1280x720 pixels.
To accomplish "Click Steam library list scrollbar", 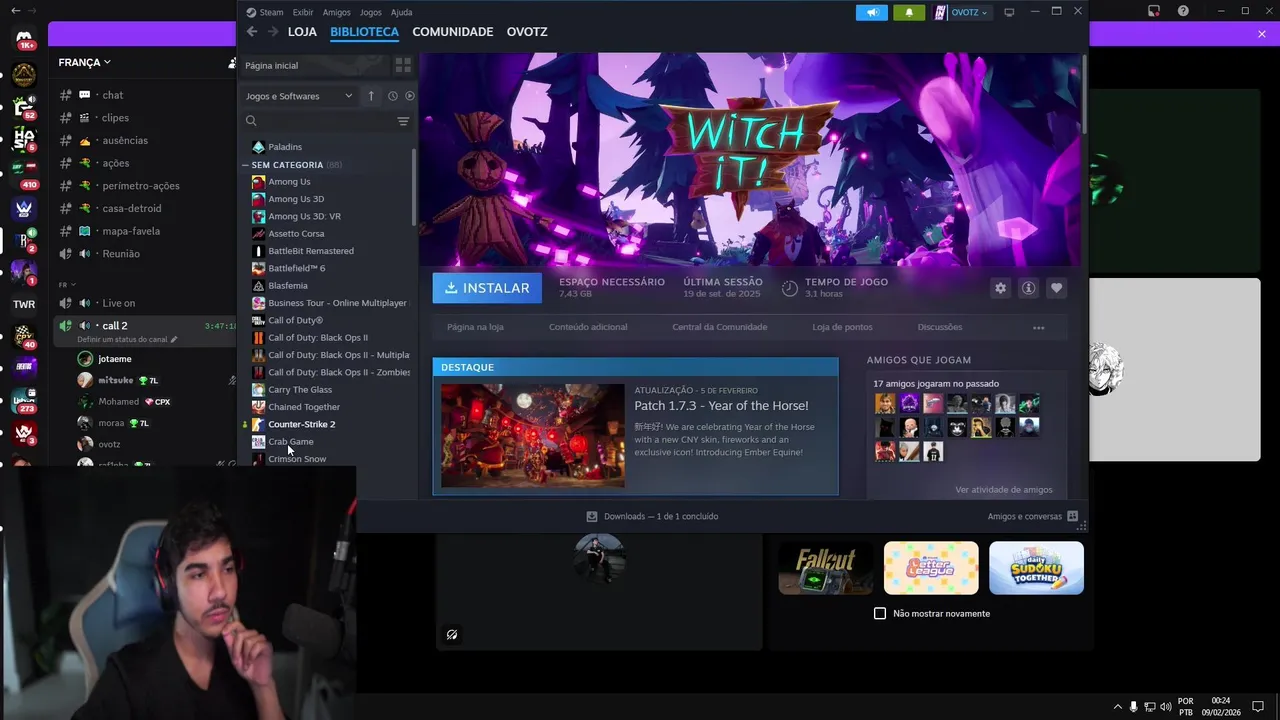I will tap(414, 188).
